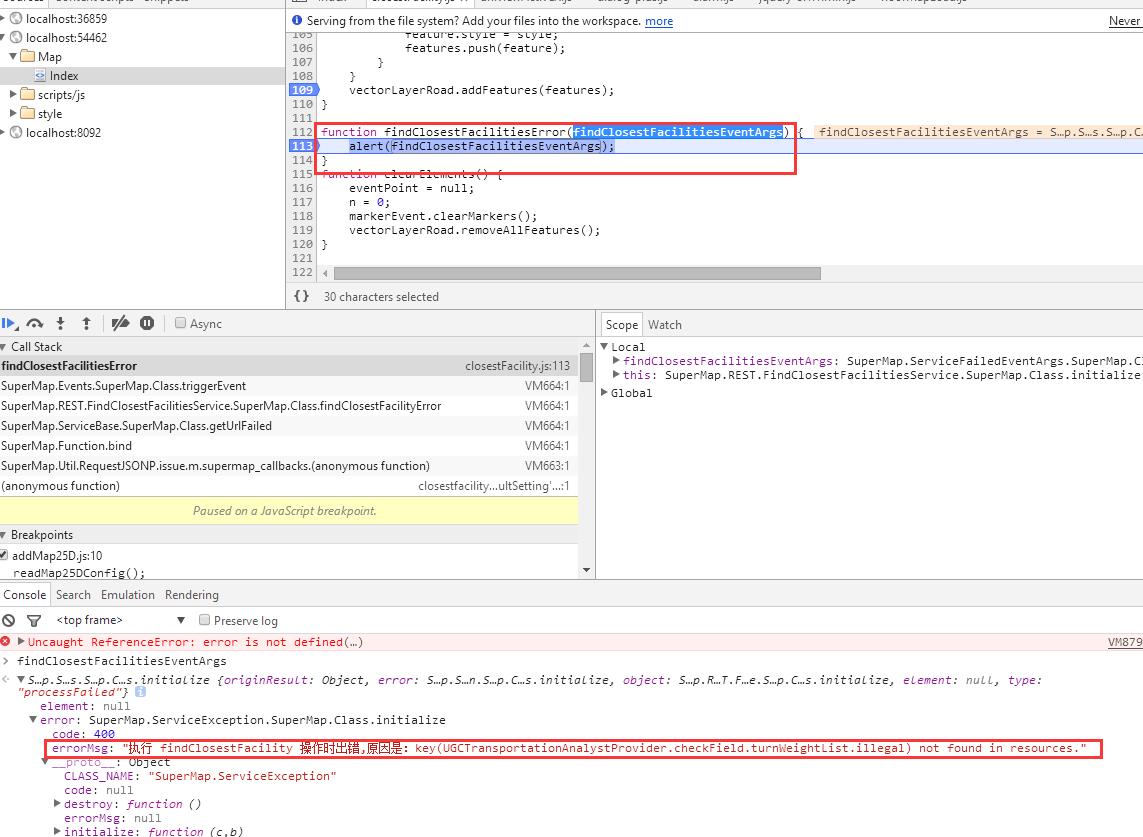
Task: Select Index file in tree
Action: pos(142,76)
